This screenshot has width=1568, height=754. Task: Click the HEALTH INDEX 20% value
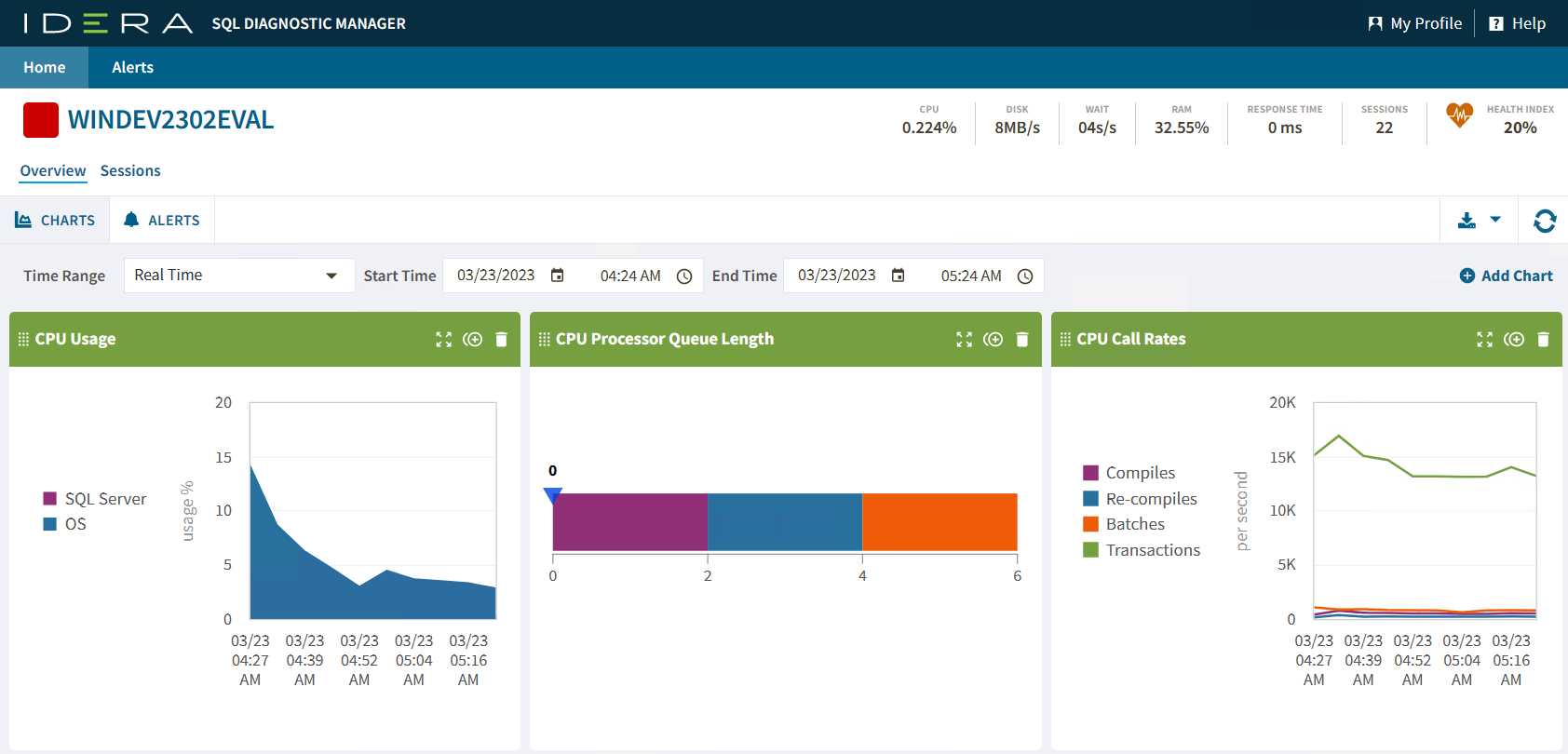click(1521, 128)
